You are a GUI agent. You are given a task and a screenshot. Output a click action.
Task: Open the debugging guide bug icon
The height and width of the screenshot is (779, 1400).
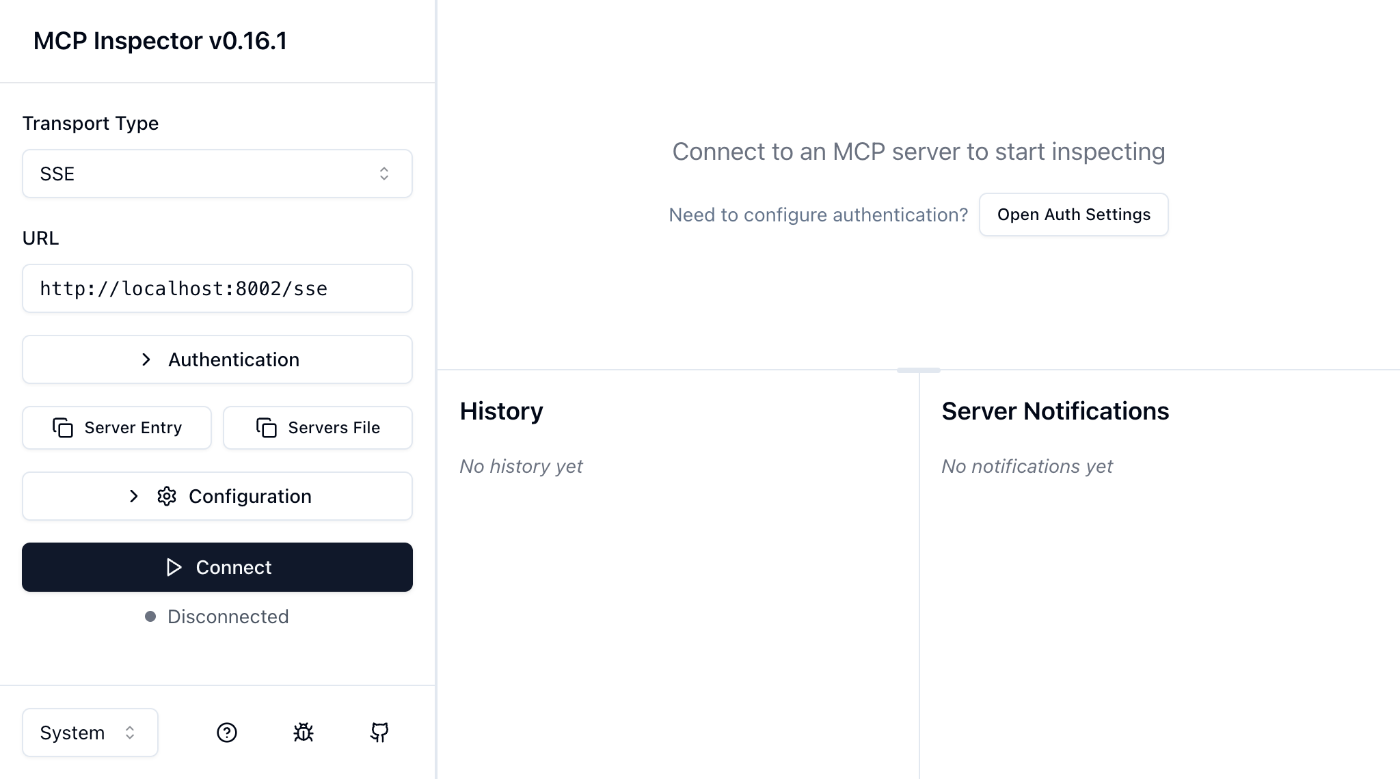pyautogui.click(x=304, y=733)
